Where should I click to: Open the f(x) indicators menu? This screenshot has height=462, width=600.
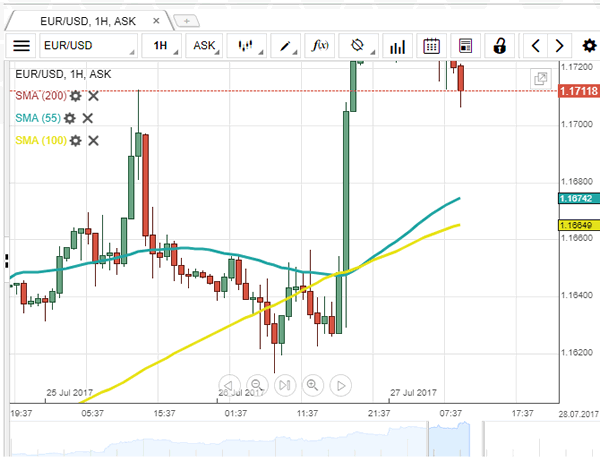point(320,46)
